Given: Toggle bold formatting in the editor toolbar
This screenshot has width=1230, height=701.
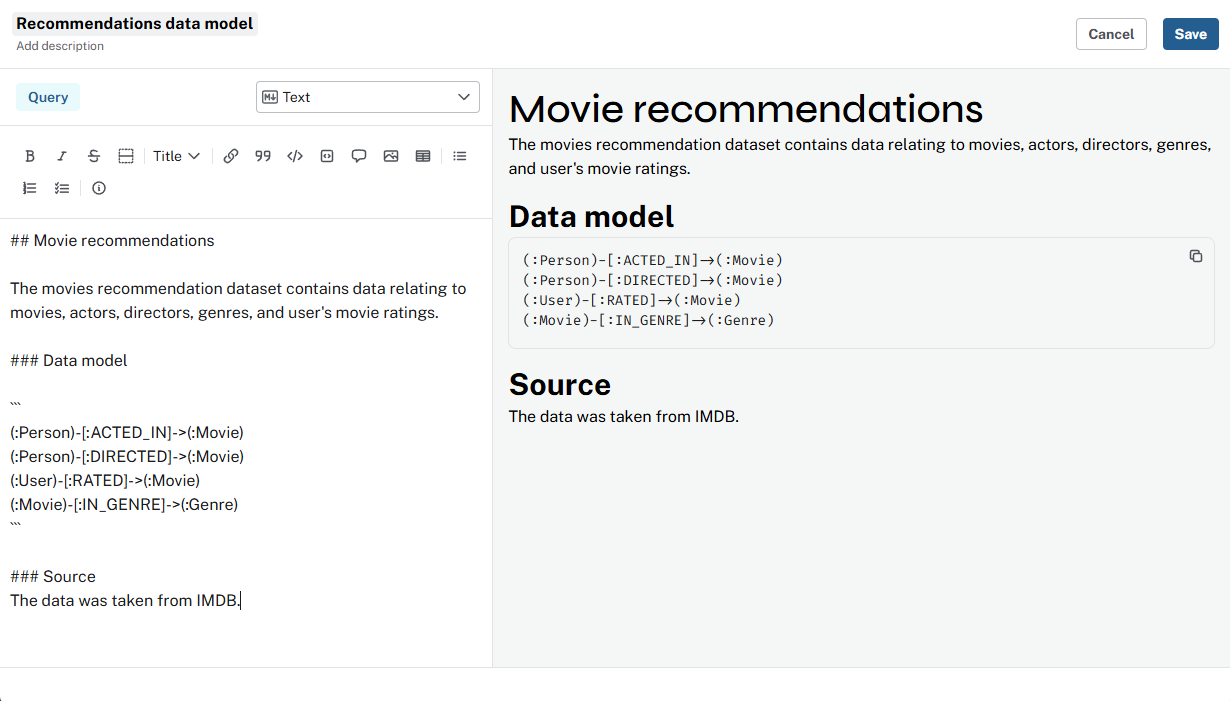Looking at the screenshot, I should (30, 156).
